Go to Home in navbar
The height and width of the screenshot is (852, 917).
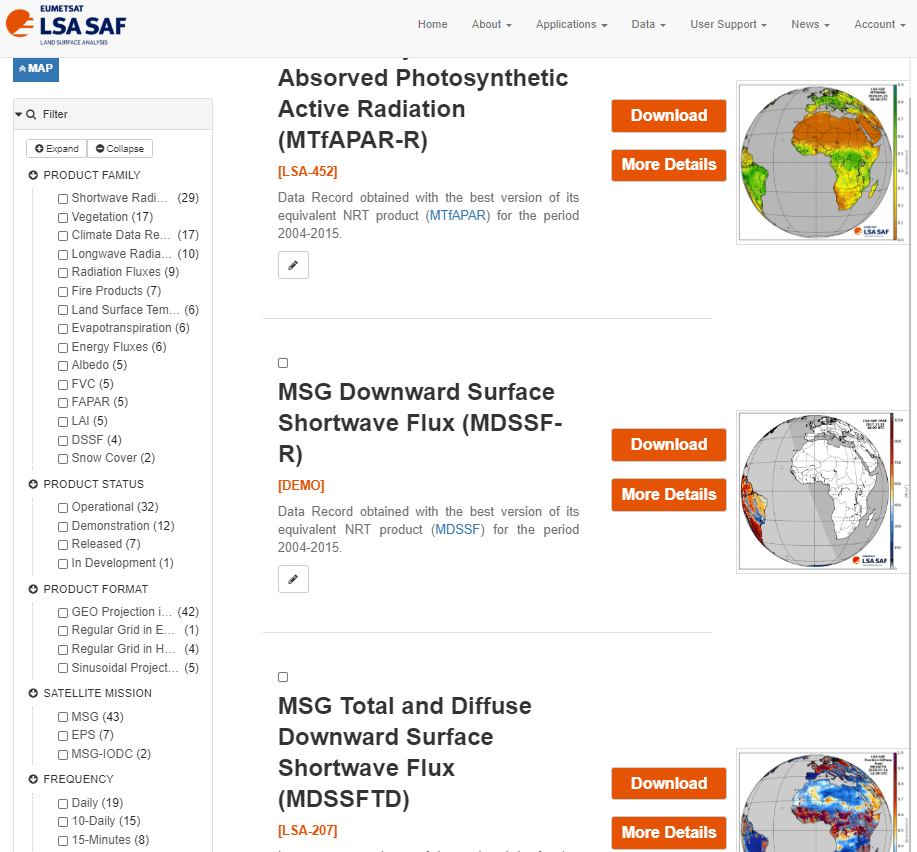[x=432, y=25]
